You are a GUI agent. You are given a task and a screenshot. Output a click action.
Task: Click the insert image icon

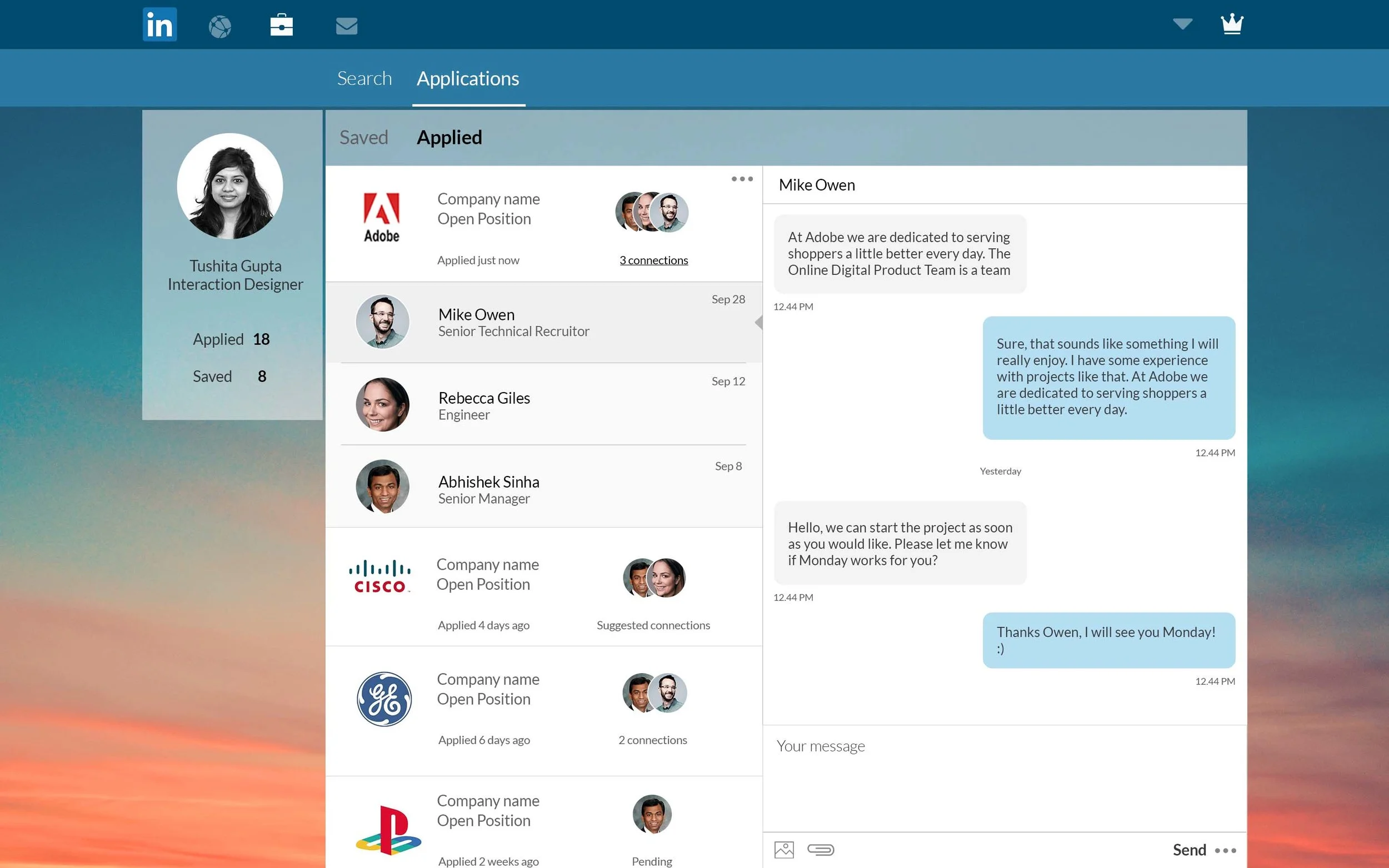coord(784,850)
